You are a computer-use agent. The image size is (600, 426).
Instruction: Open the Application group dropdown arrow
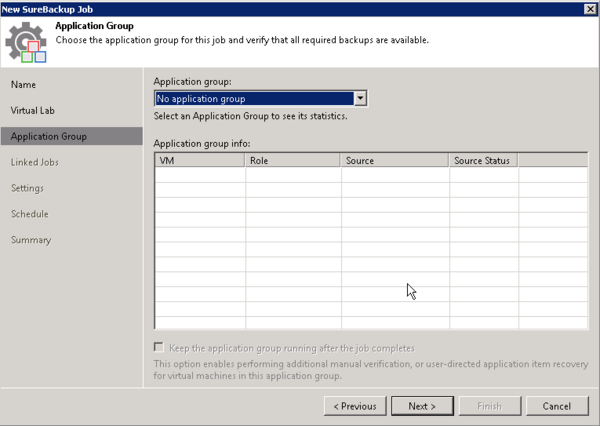[361, 99]
